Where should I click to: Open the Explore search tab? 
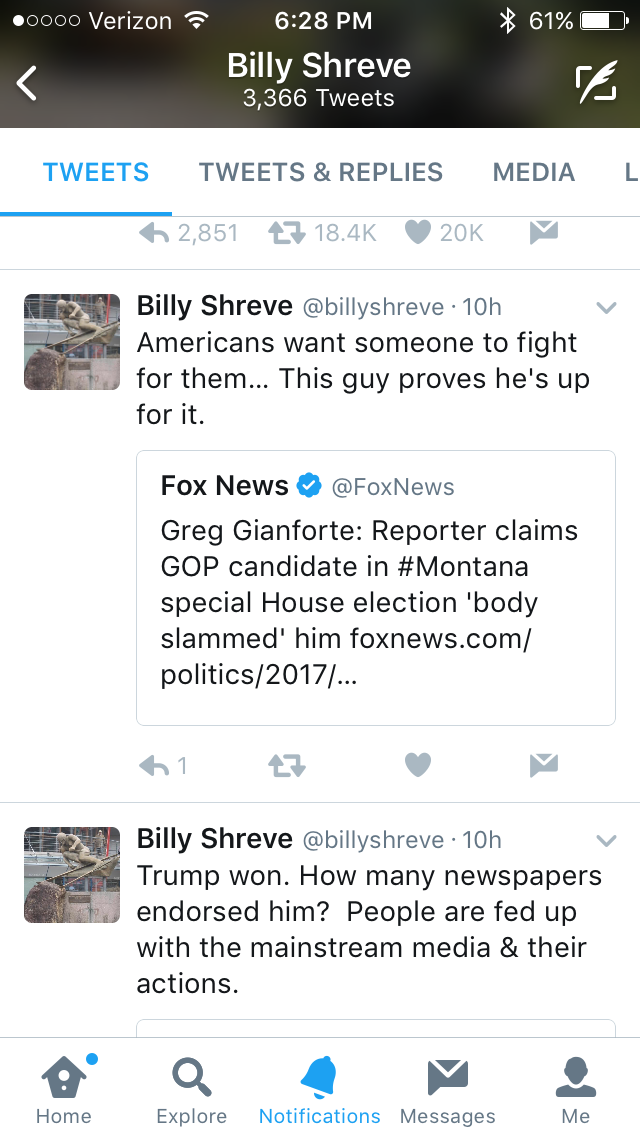click(x=191, y=1088)
